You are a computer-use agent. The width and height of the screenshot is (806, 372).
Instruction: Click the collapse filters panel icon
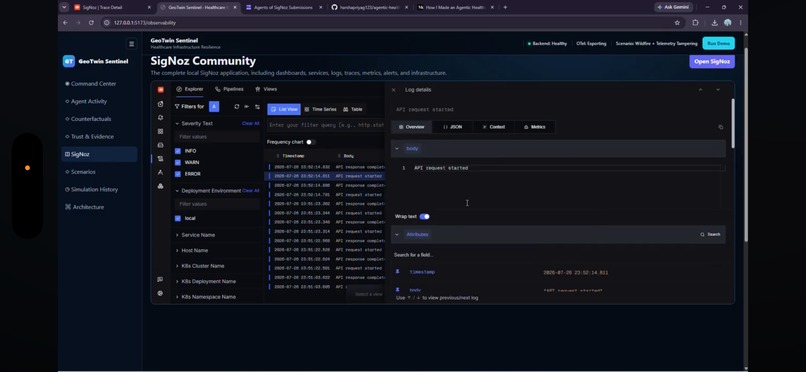(247, 106)
